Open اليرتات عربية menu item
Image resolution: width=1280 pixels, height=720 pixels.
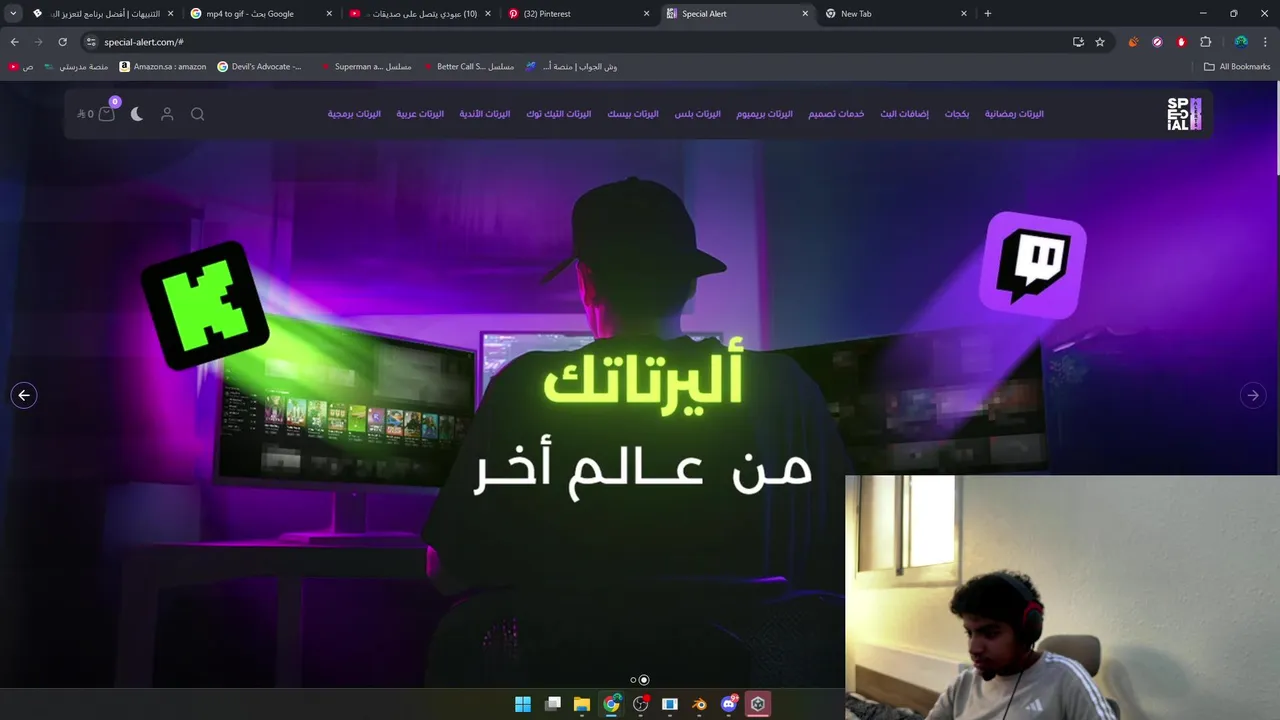[x=420, y=114]
